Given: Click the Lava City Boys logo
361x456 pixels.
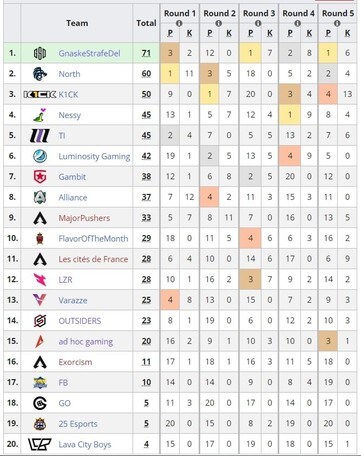Looking at the screenshot, I should (x=40, y=444).
